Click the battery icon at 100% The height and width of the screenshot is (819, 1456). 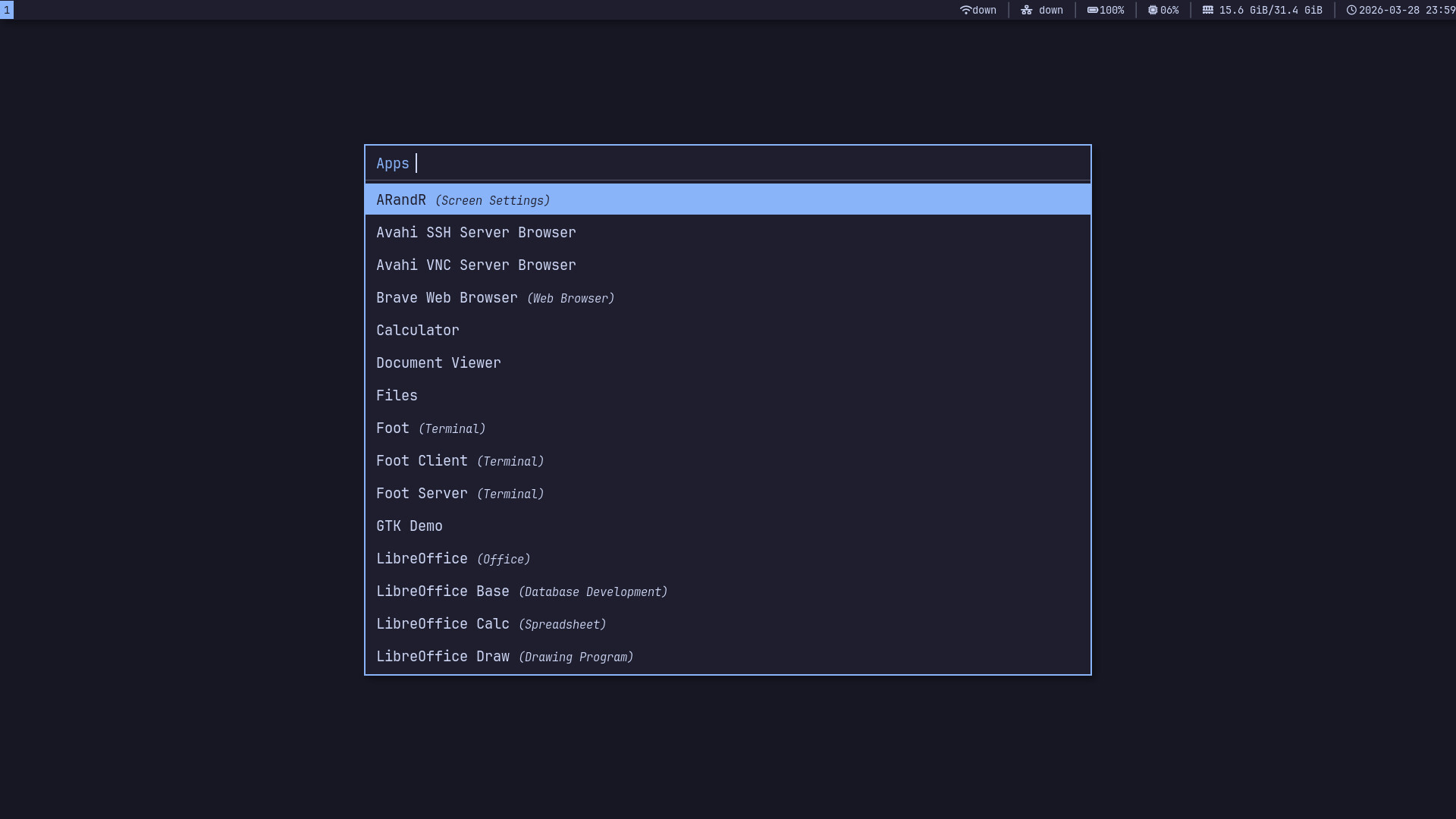pos(1093,10)
